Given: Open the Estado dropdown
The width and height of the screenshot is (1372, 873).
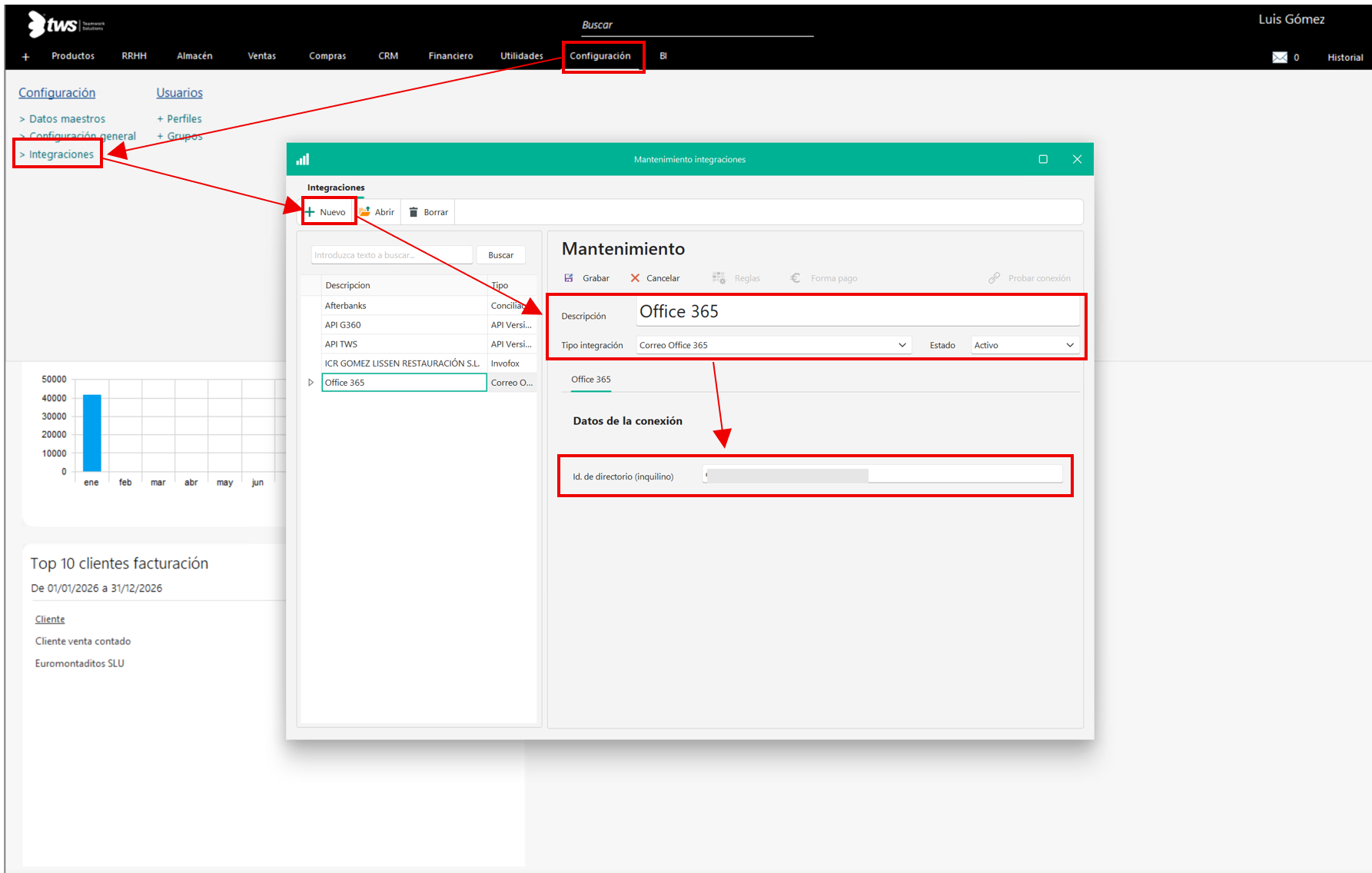Looking at the screenshot, I should coord(1069,345).
